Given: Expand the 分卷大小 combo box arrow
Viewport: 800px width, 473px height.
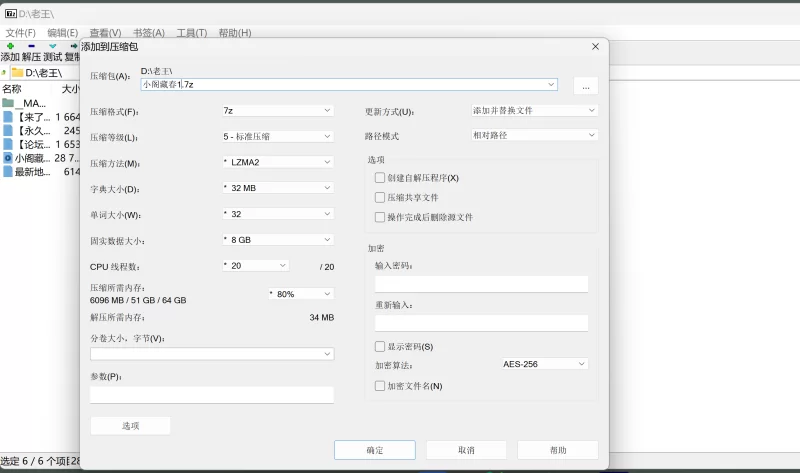Looking at the screenshot, I should tap(327, 354).
